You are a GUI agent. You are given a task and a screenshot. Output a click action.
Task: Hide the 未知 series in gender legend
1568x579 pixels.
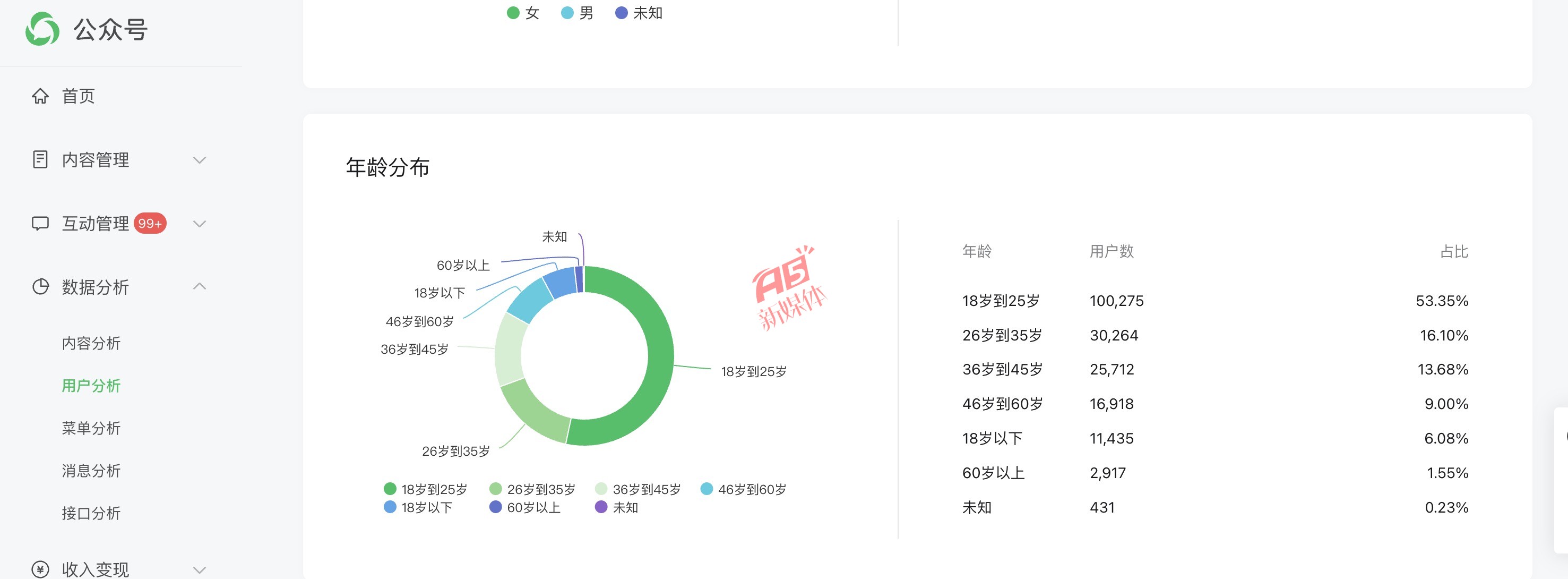[639, 13]
